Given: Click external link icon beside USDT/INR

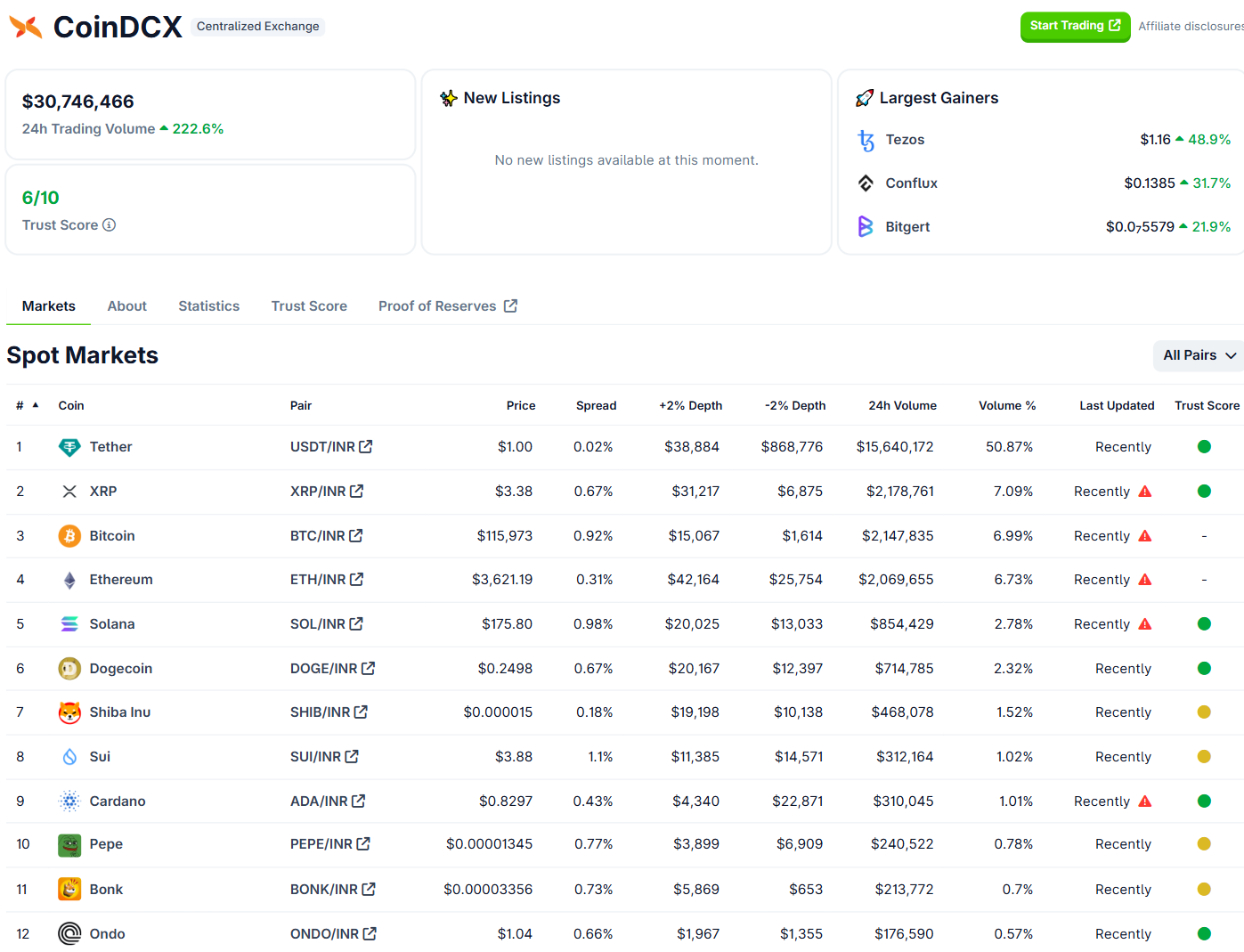Looking at the screenshot, I should tap(366, 447).
